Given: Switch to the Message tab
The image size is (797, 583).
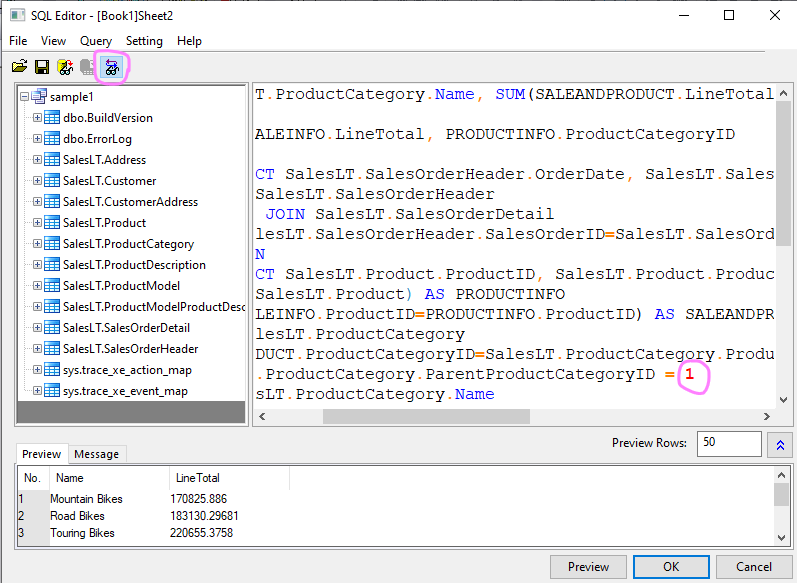Looking at the screenshot, I should [x=96, y=454].
